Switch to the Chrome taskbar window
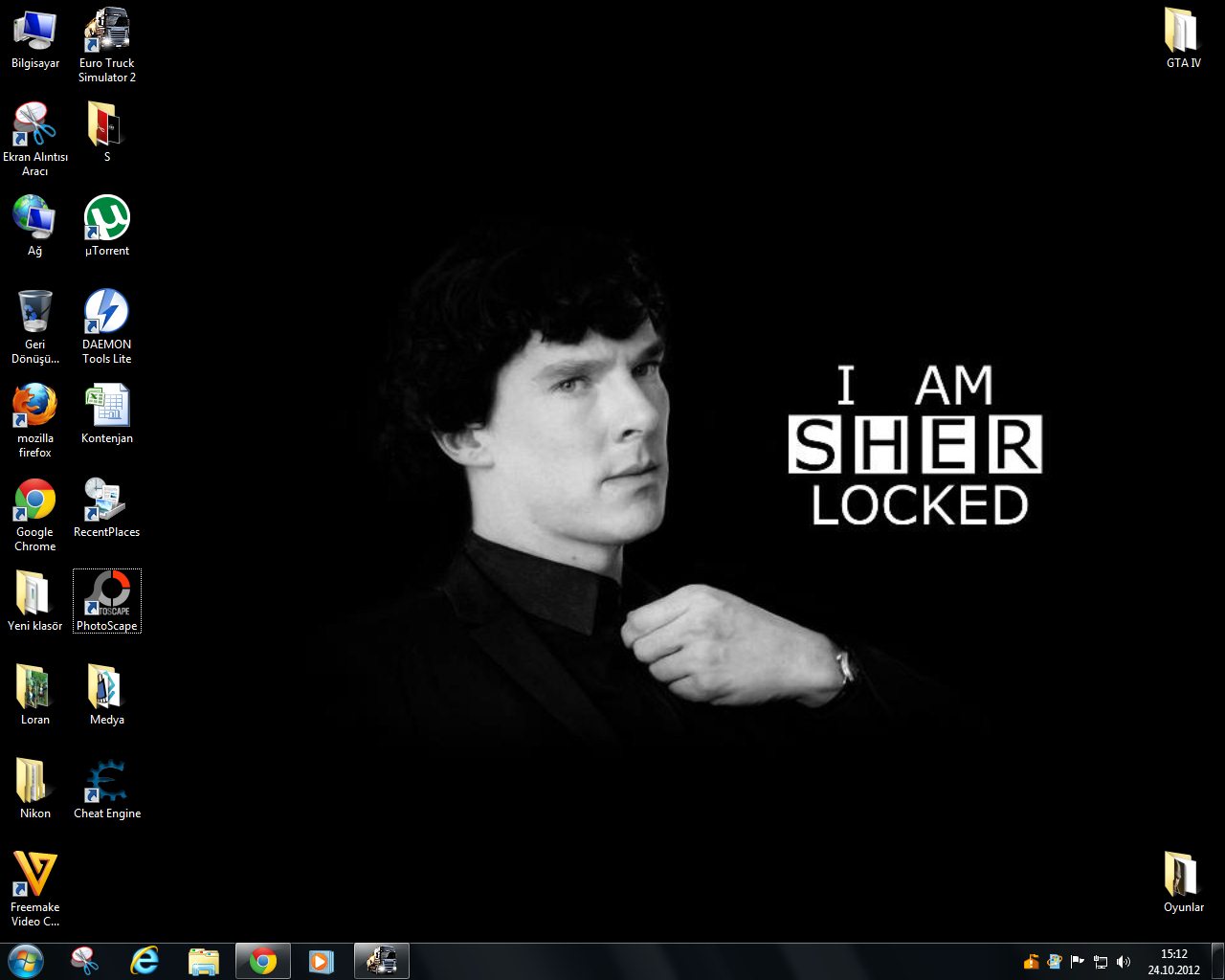The height and width of the screenshot is (980, 1225). (x=263, y=961)
